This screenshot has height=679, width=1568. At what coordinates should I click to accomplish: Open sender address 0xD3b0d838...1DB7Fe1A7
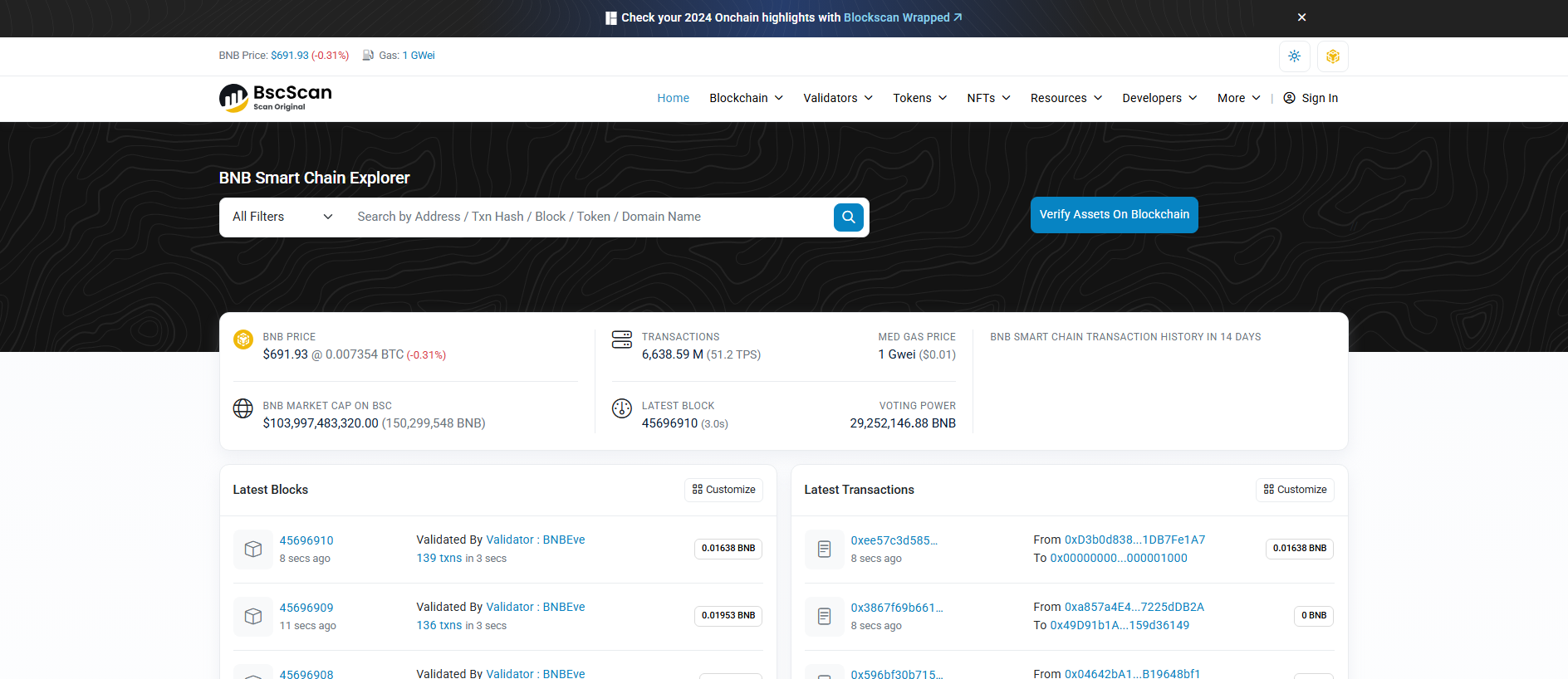click(x=1135, y=540)
